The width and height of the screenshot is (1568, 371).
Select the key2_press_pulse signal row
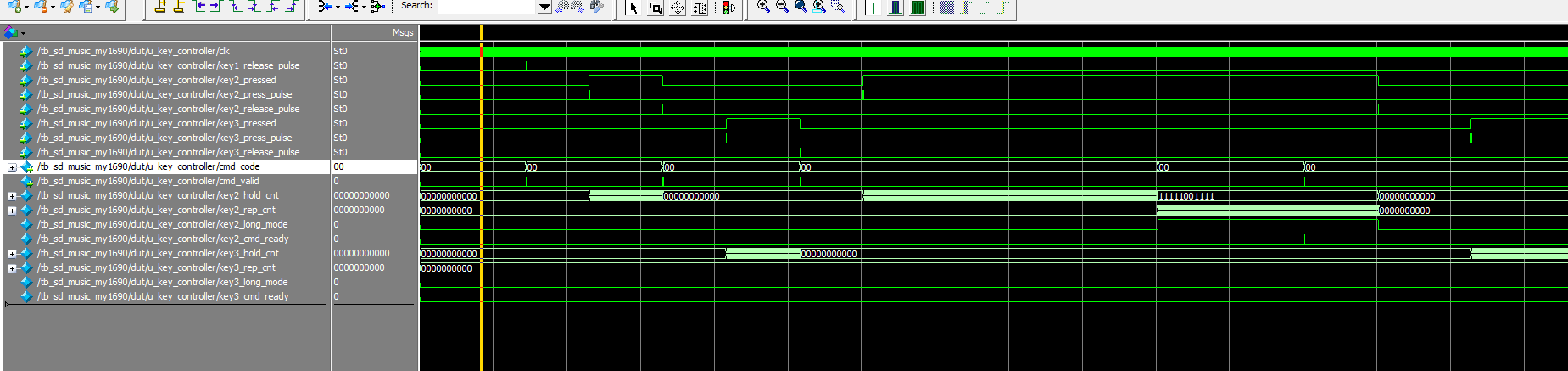[x=165, y=94]
